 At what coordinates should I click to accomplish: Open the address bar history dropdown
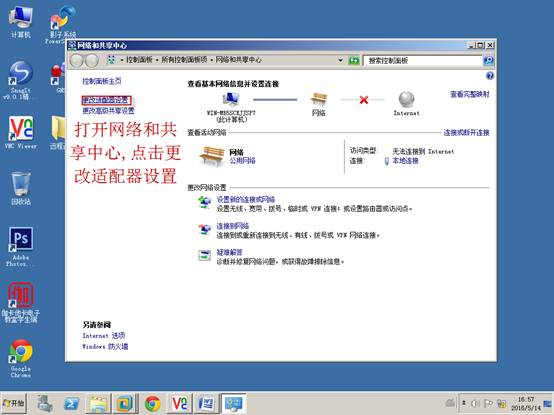click(x=340, y=60)
